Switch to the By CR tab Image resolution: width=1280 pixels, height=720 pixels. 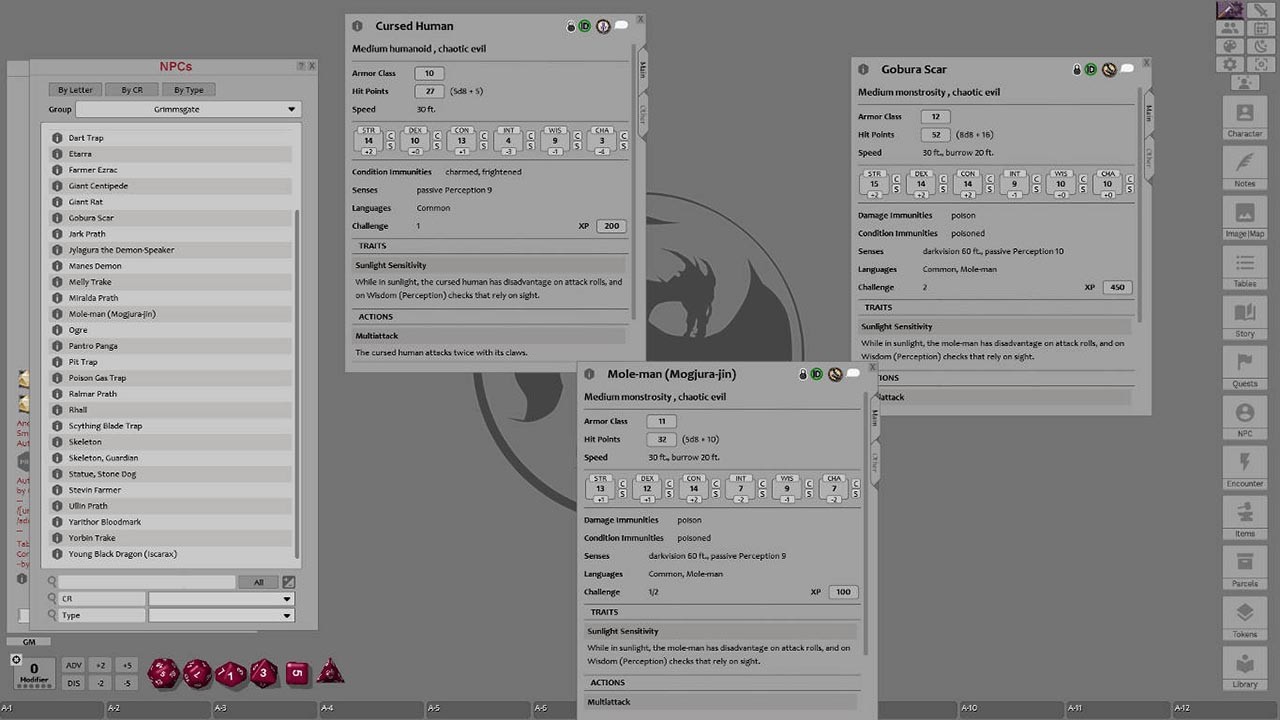(131, 89)
